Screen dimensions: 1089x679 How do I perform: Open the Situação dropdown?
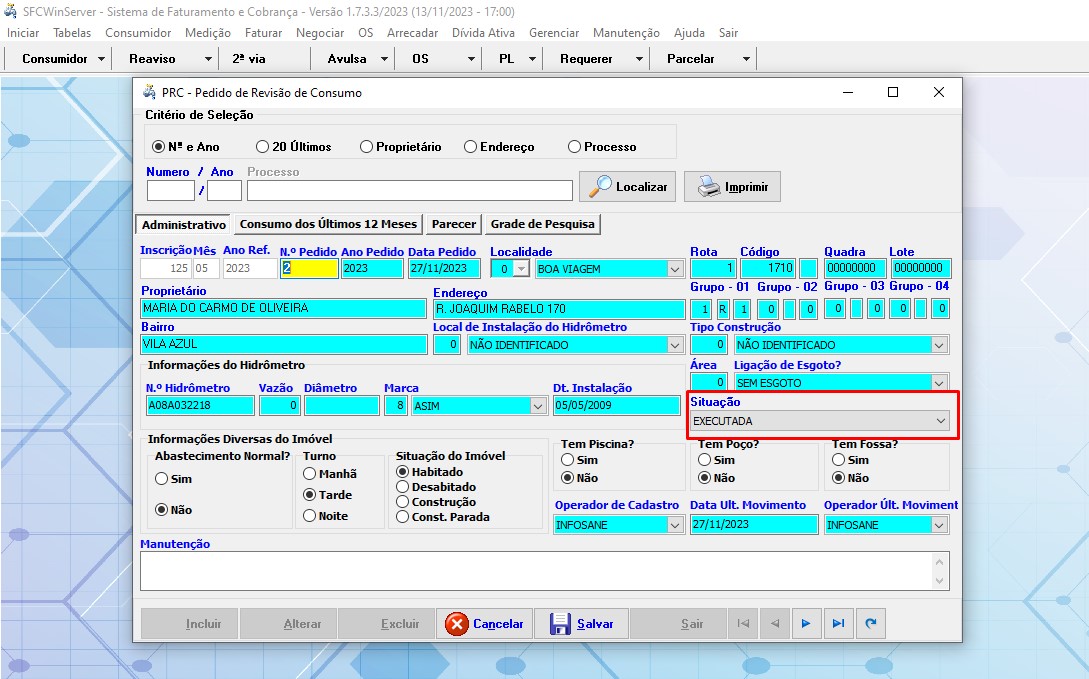click(940, 422)
